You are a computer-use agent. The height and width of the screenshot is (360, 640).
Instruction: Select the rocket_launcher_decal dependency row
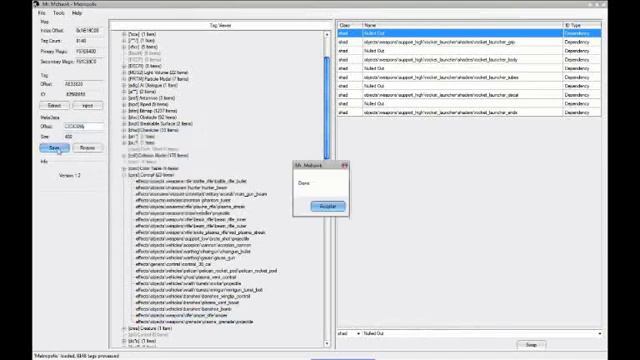[x=469, y=95]
